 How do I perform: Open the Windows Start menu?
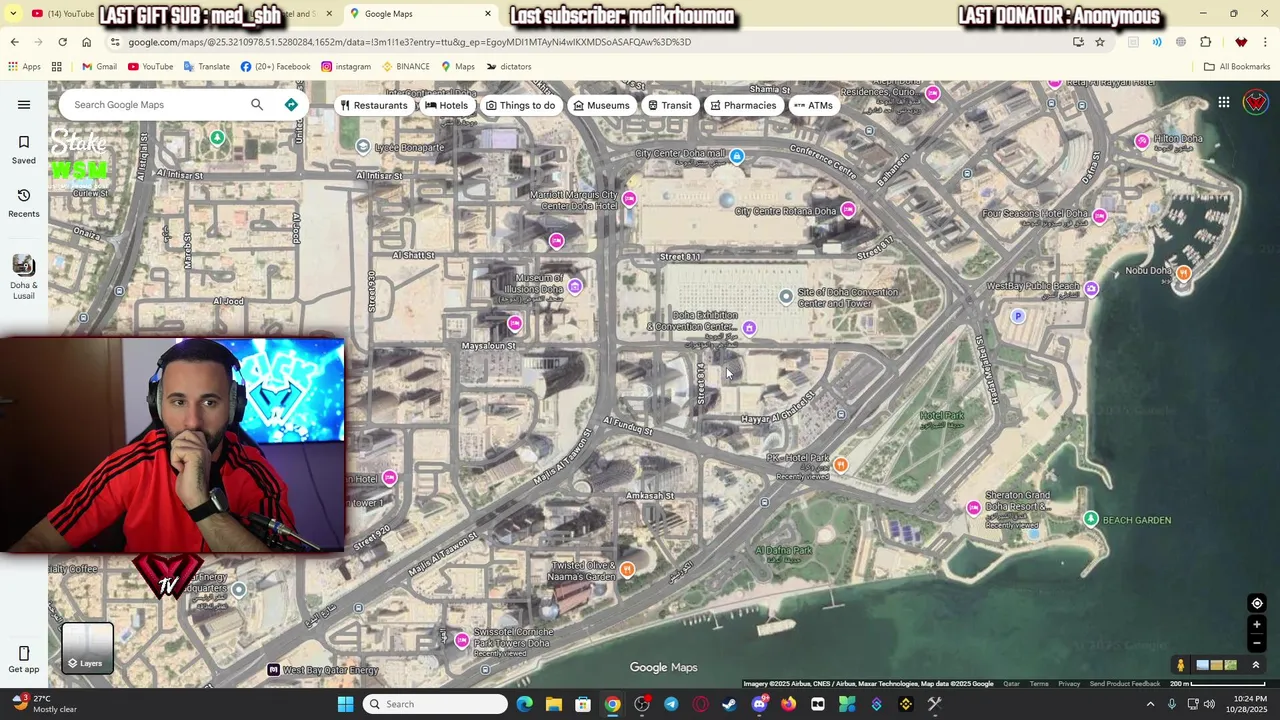click(x=345, y=704)
